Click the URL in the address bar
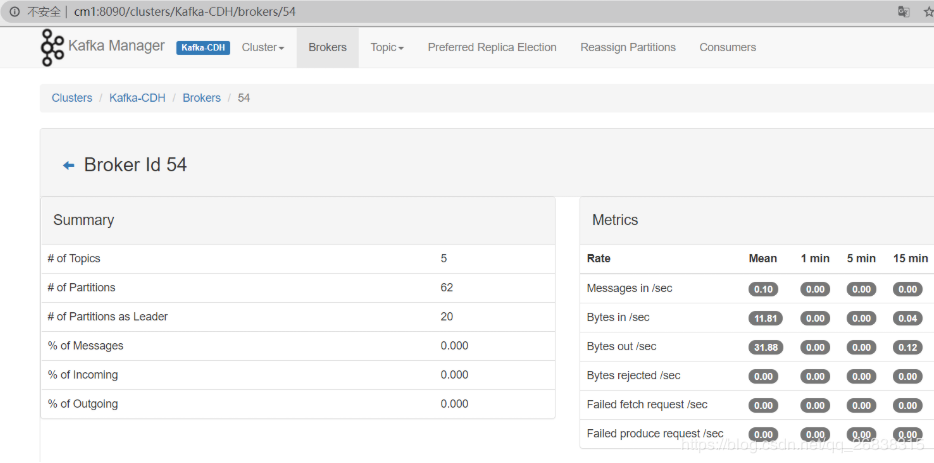 pos(185,12)
